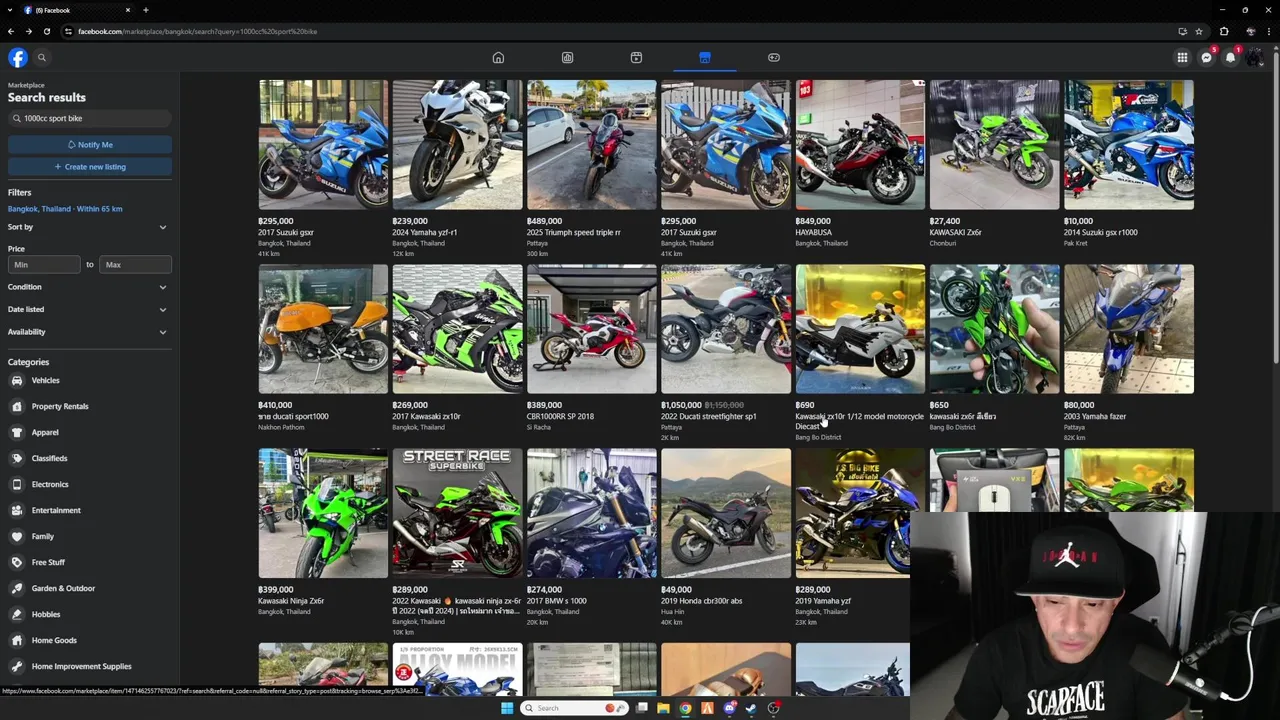Viewport: 1280px width, 720px height.
Task: Expand the Date listed filter
Action: click(x=90, y=310)
